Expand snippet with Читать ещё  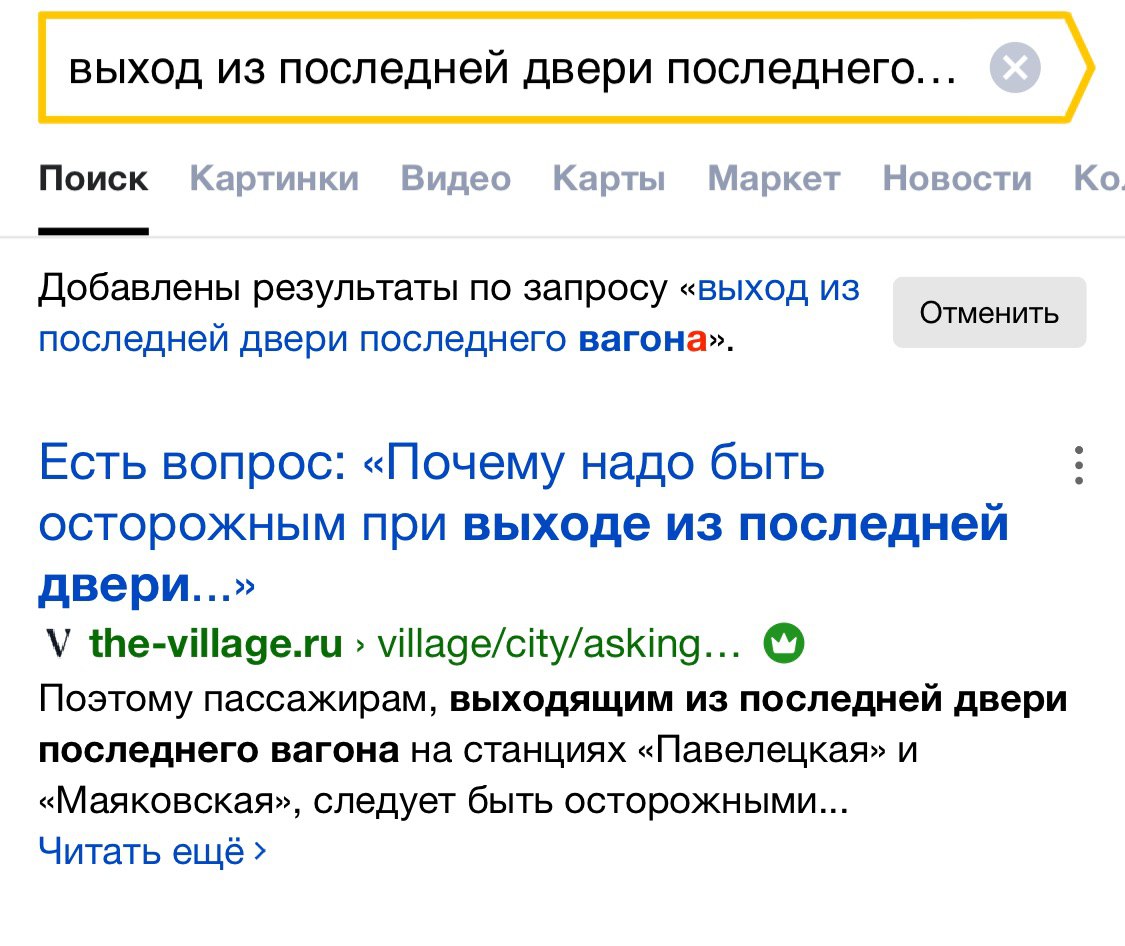pyautogui.click(x=152, y=851)
